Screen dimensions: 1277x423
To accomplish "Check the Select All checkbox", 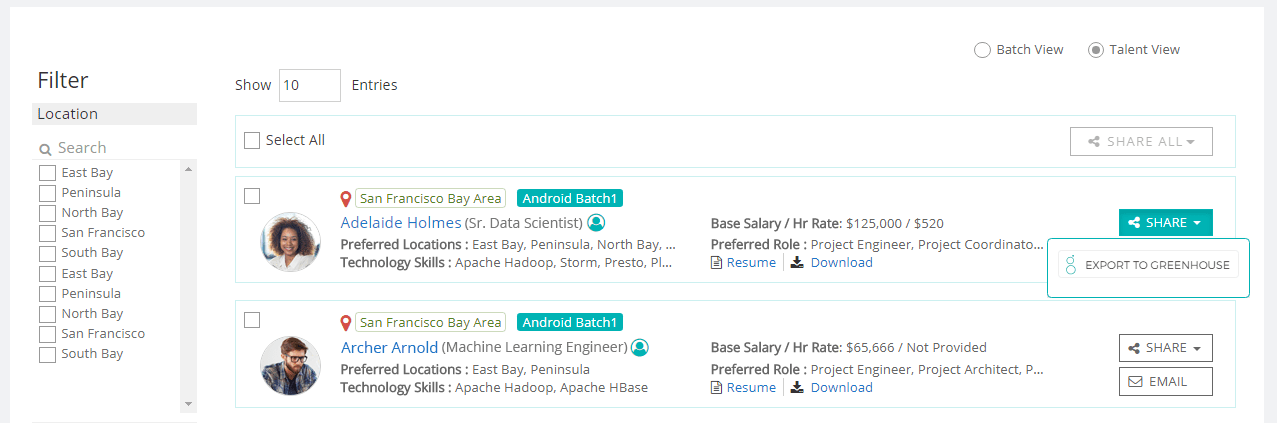I will (252, 141).
